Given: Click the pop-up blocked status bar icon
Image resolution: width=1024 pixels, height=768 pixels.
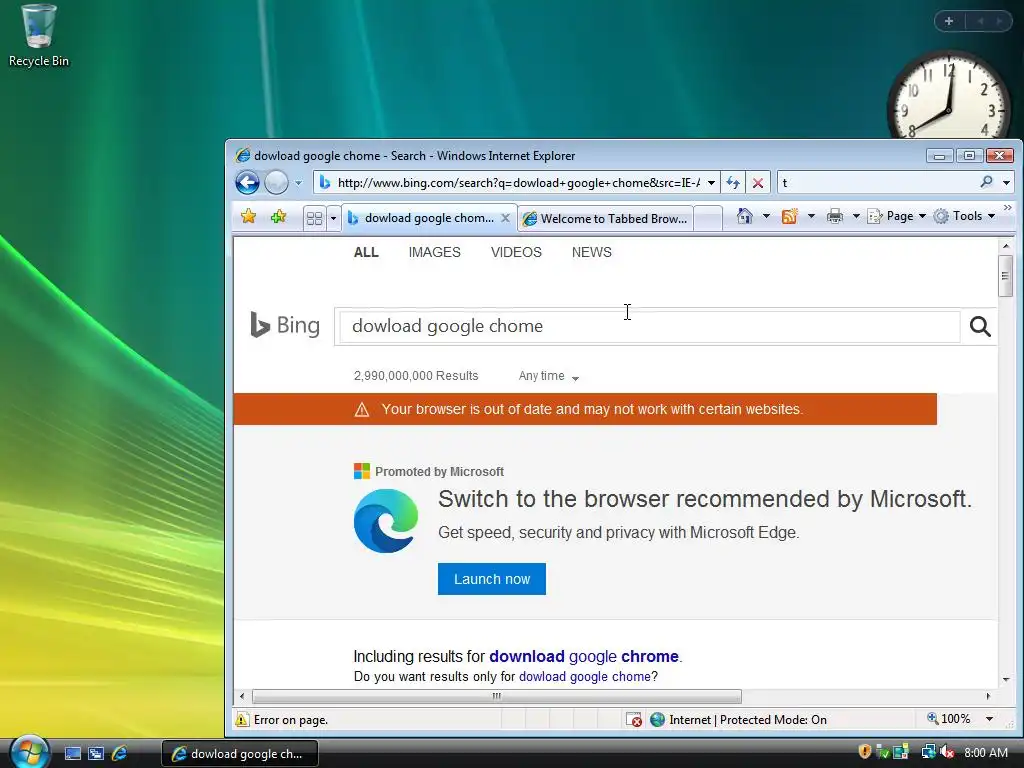Looking at the screenshot, I should tap(633, 720).
